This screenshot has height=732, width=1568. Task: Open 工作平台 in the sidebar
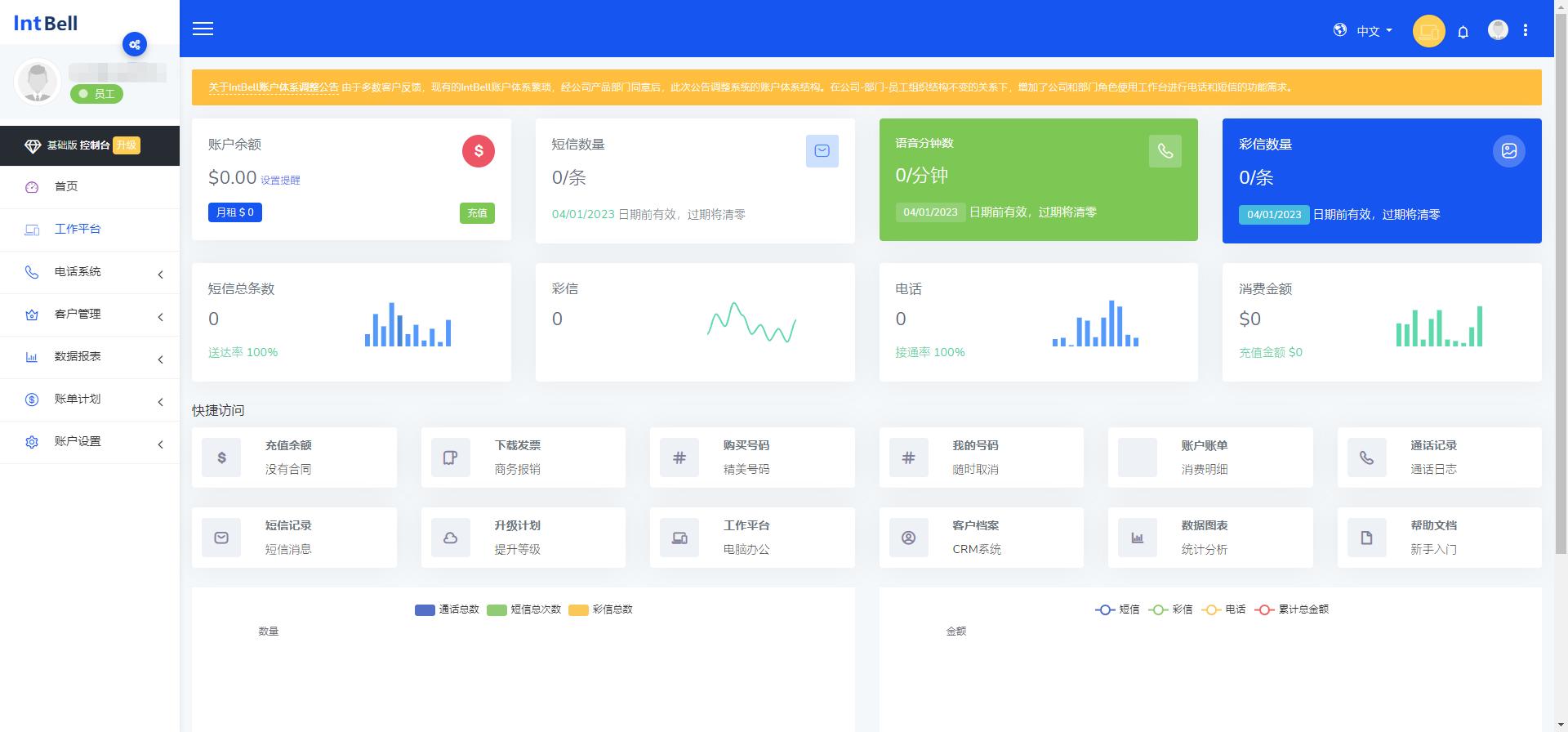90,230
